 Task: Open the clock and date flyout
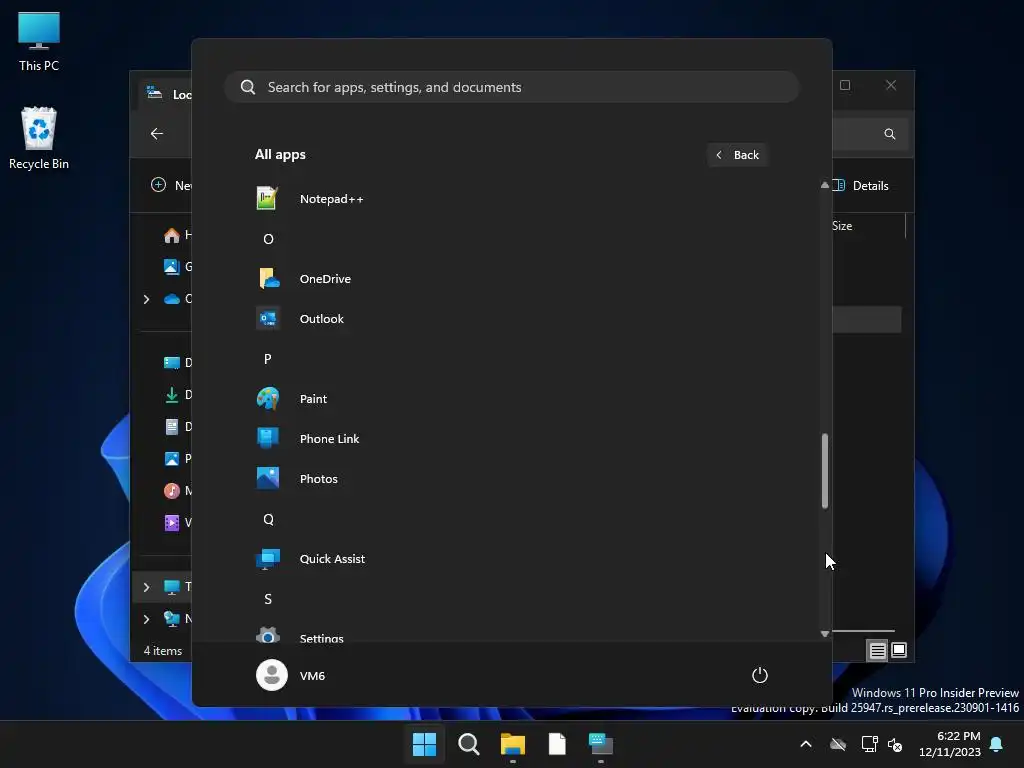click(x=950, y=744)
